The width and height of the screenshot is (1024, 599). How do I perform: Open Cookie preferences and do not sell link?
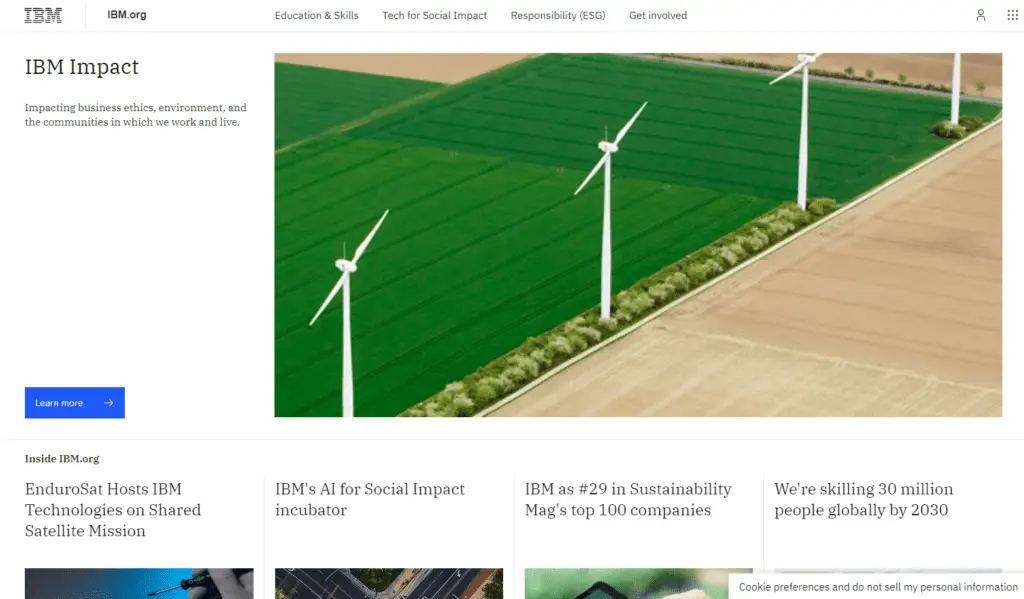coord(878,587)
